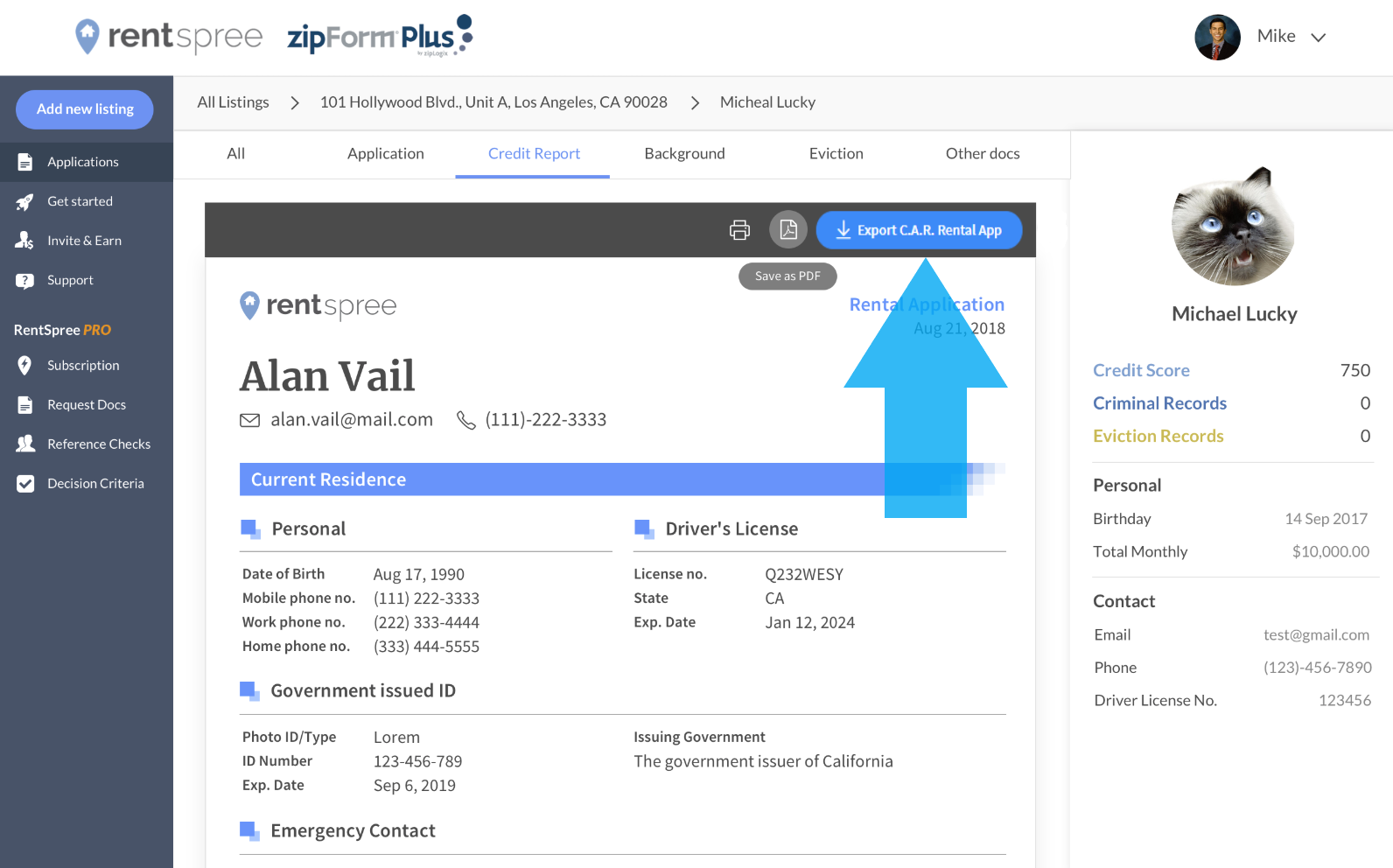Switch to the Eviction tab
This screenshot has width=1393, height=868.
tap(836, 154)
